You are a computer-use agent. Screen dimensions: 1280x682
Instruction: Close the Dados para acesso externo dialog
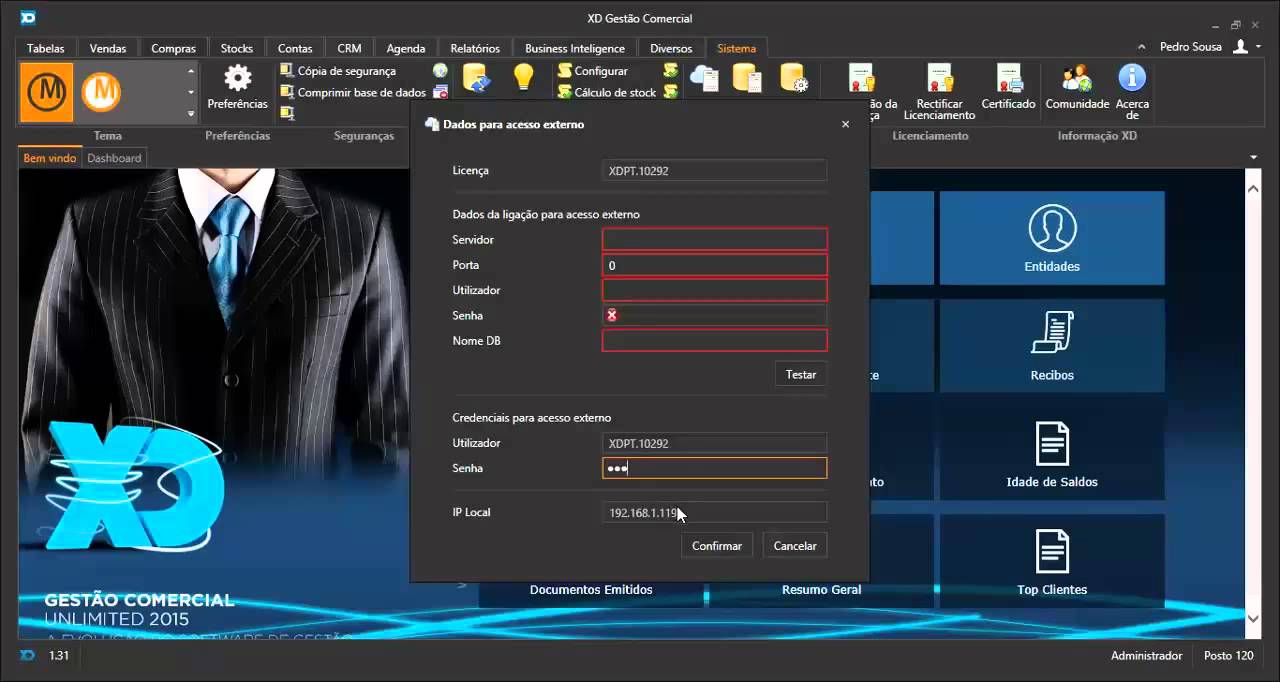(x=845, y=124)
